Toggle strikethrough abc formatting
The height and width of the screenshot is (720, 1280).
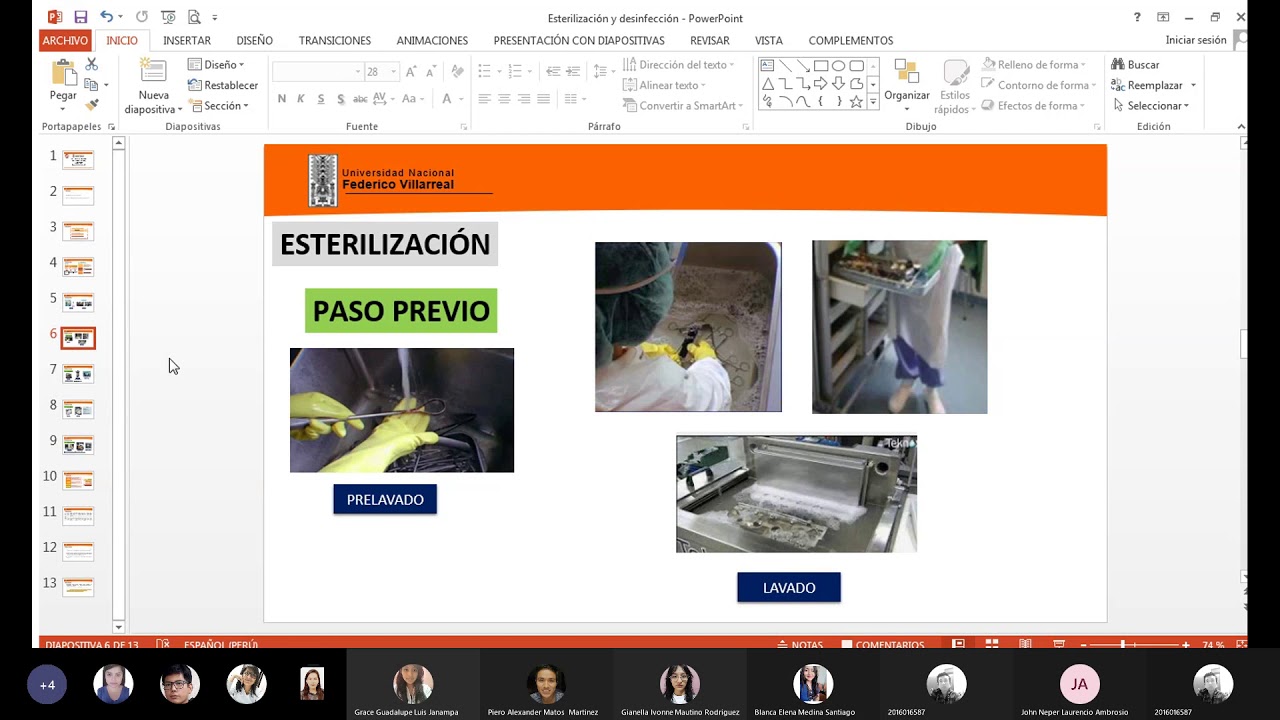pos(360,99)
